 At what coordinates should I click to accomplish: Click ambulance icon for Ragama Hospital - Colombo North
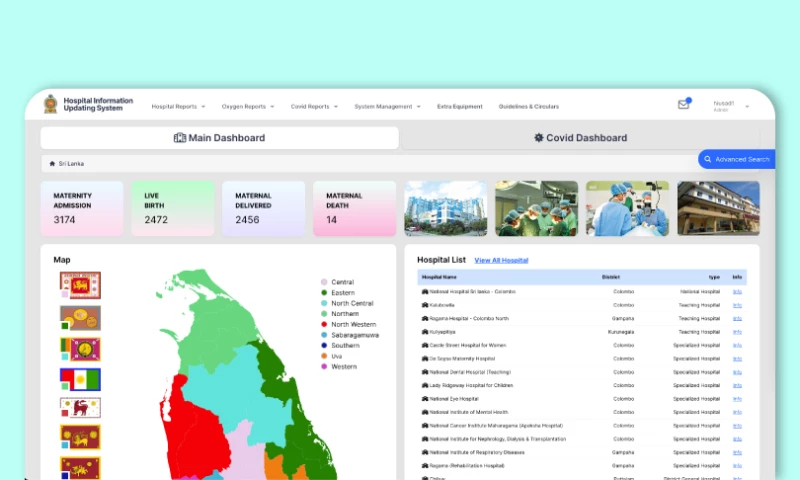(424, 318)
